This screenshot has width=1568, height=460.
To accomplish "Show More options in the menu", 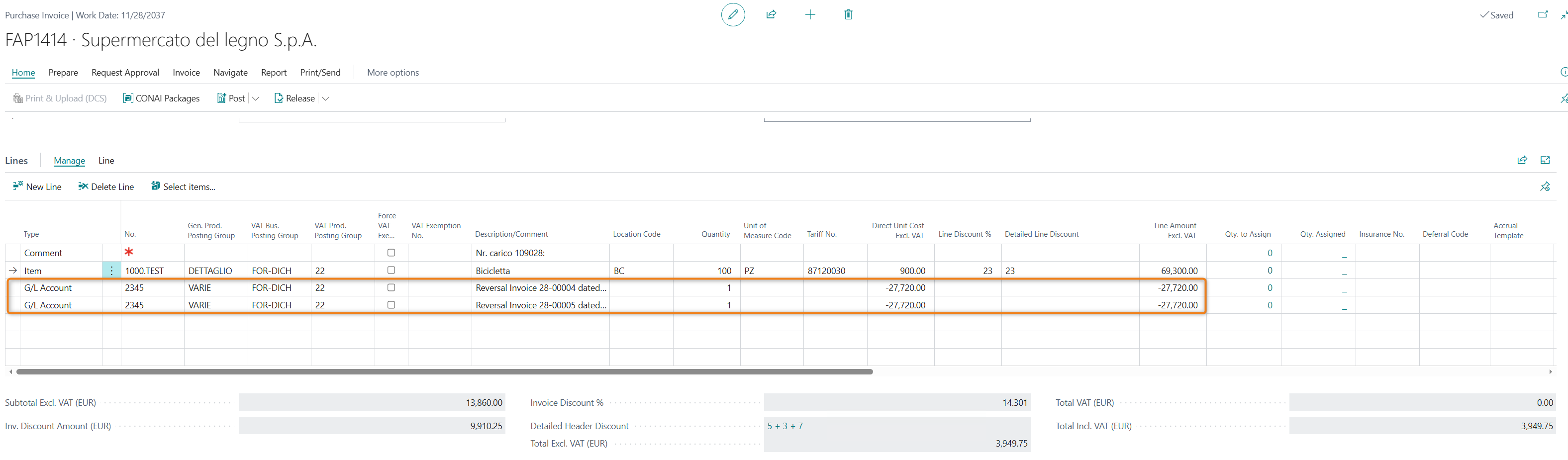I will (392, 73).
